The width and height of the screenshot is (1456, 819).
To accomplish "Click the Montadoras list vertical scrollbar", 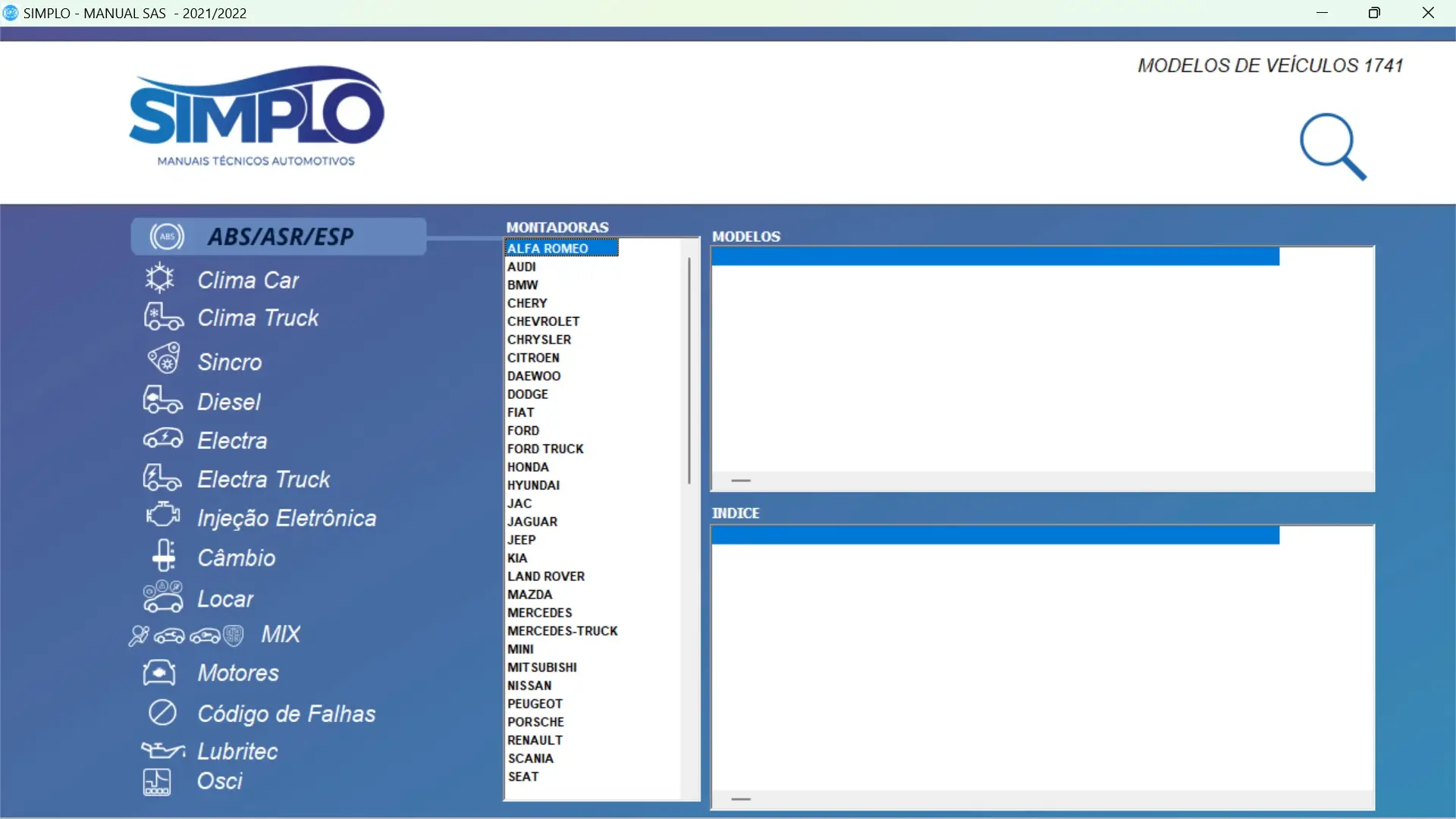I will point(689,372).
